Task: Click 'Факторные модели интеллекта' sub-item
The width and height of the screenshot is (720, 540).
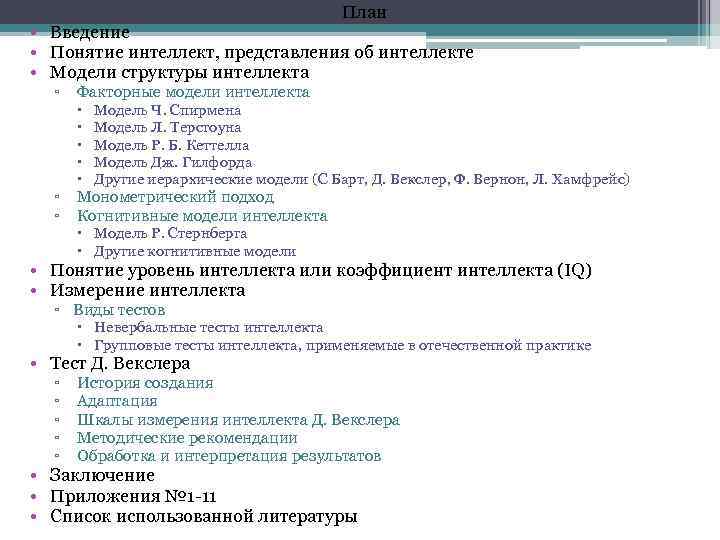Action: [x=193, y=92]
